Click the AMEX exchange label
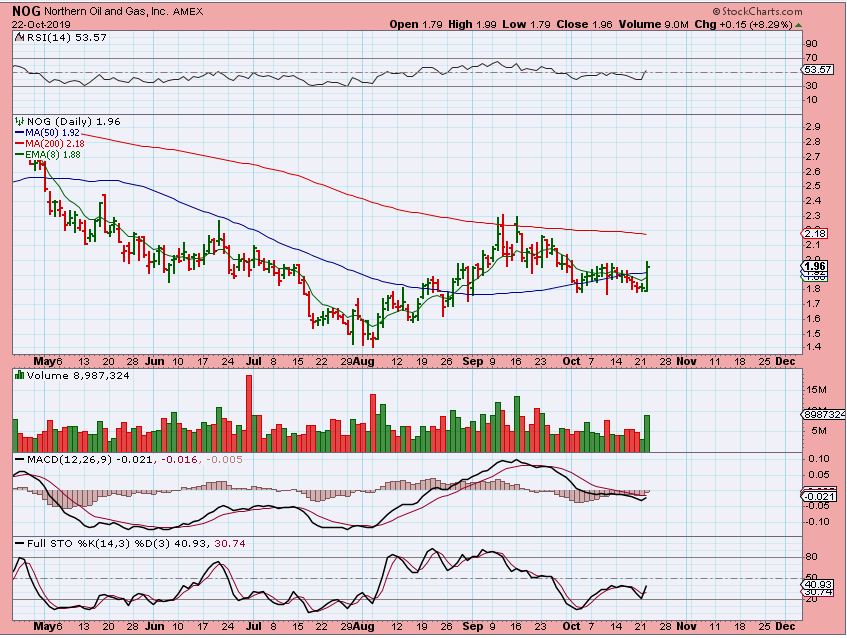This screenshot has height=638, width=847. pyautogui.click(x=188, y=11)
